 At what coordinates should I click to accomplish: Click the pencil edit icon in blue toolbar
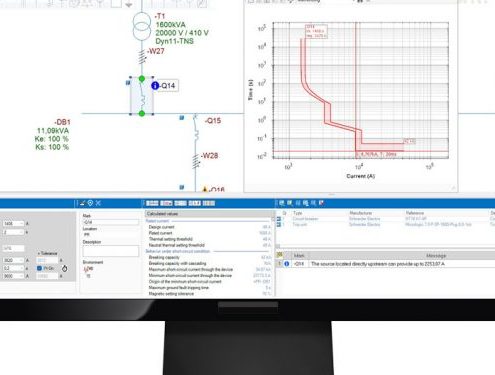(83, 203)
